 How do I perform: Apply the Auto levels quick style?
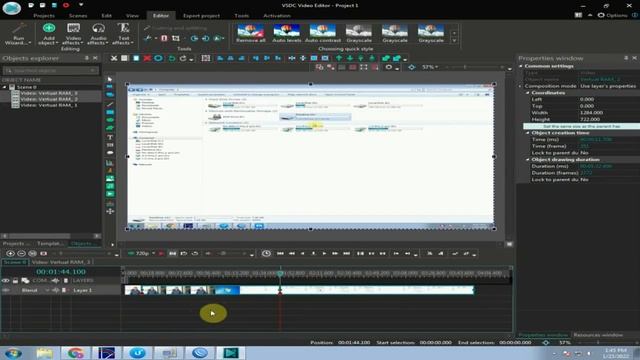[x=287, y=33]
